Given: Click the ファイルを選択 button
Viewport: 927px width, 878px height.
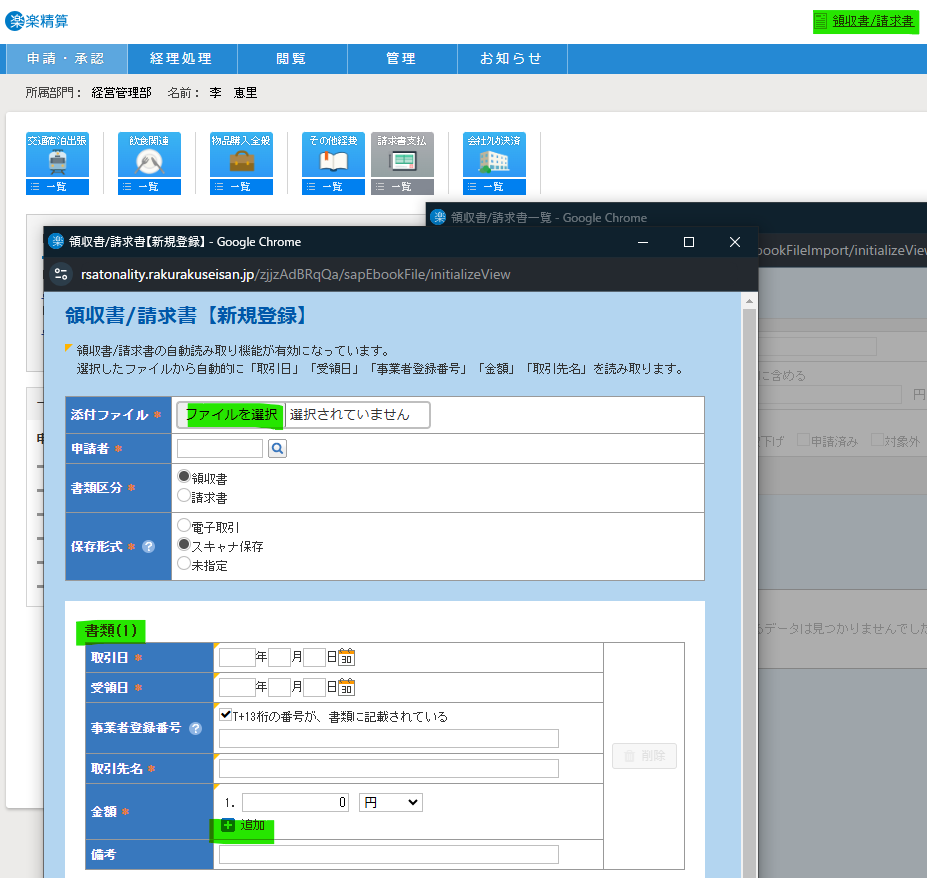Looking at the screenshot, I should coord(231,415).
